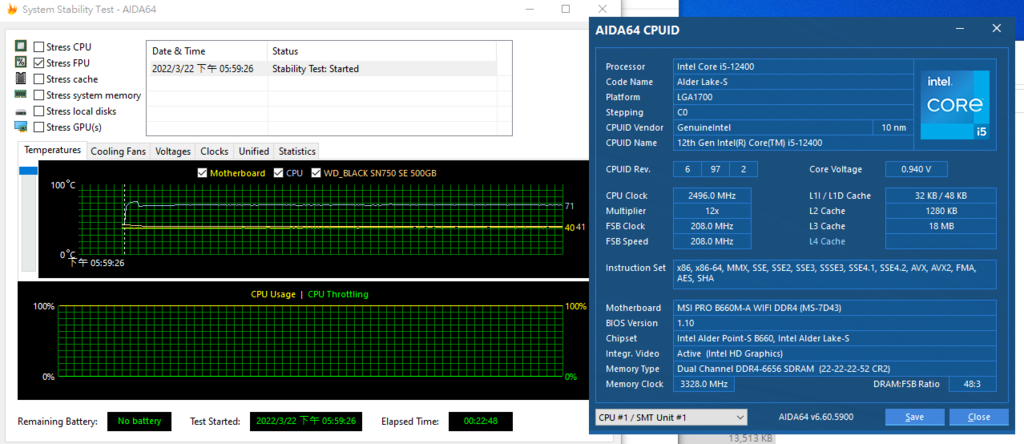Click the Stepping value C0
This screenshot has height=444, width=1024.
[x=793, y=112]
